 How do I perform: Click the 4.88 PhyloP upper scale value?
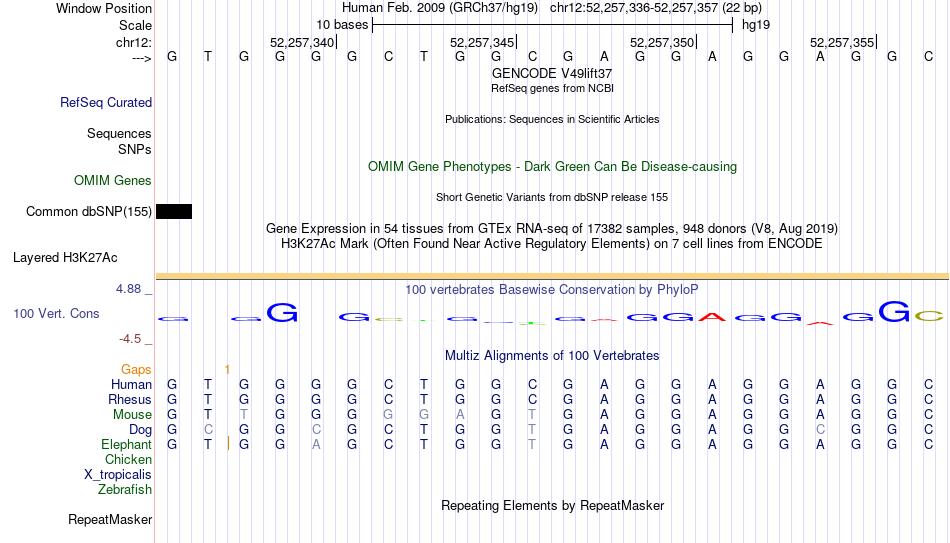[128, 289]
